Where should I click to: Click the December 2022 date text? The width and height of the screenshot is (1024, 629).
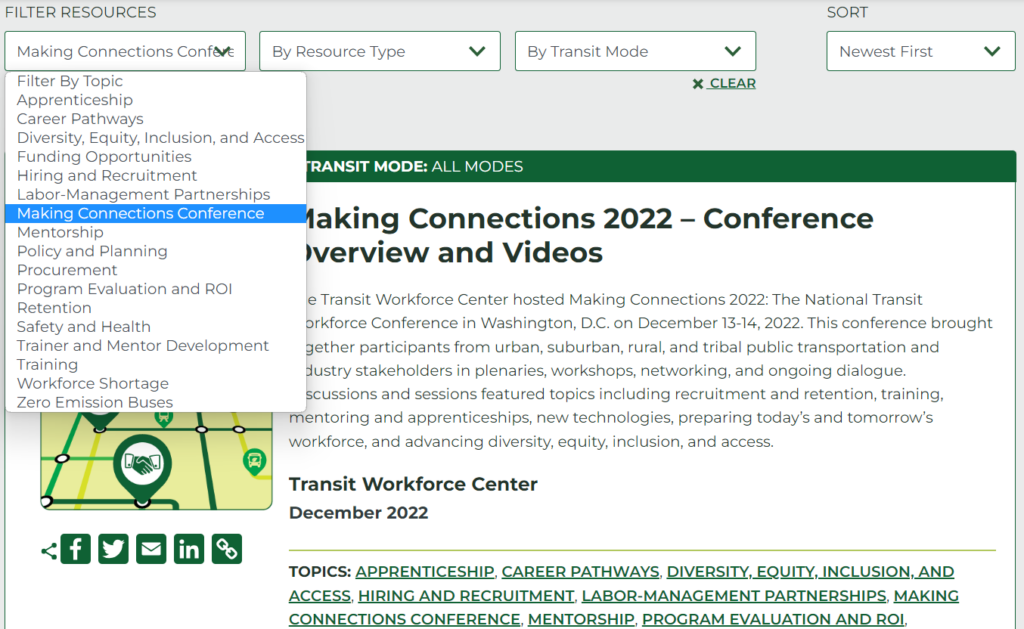pyautogui.click(x=359, y=513)
